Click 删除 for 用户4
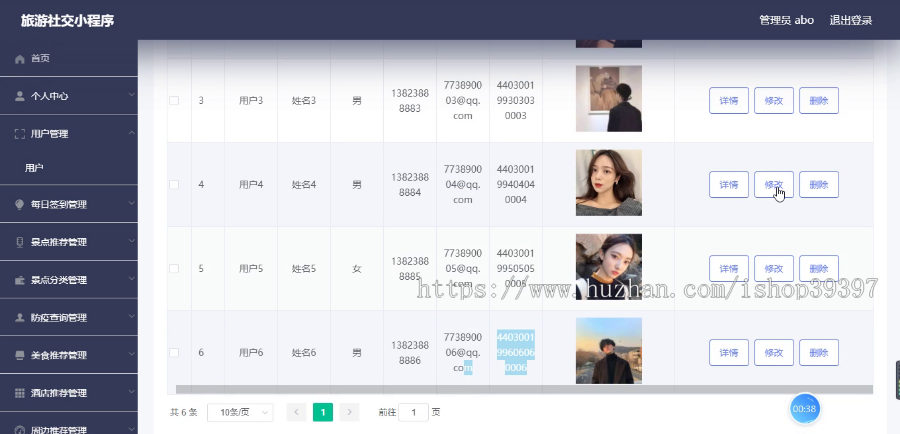Viewport: 900px width, 434px height. pos(818,184)
